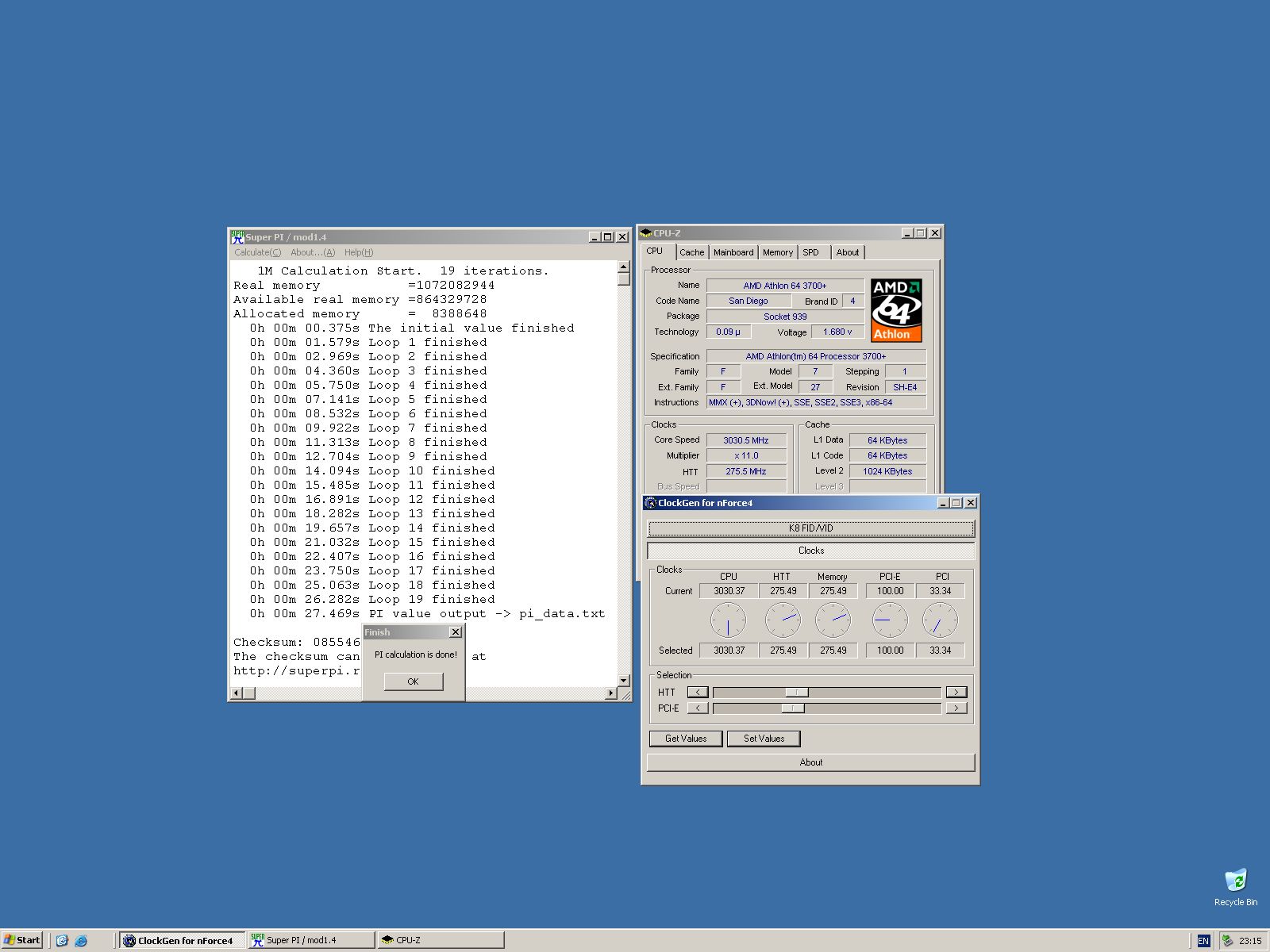Viewport: 1270px width, 952px height.
Task: Minimize the Super PI window
Action: click(595, 237)
